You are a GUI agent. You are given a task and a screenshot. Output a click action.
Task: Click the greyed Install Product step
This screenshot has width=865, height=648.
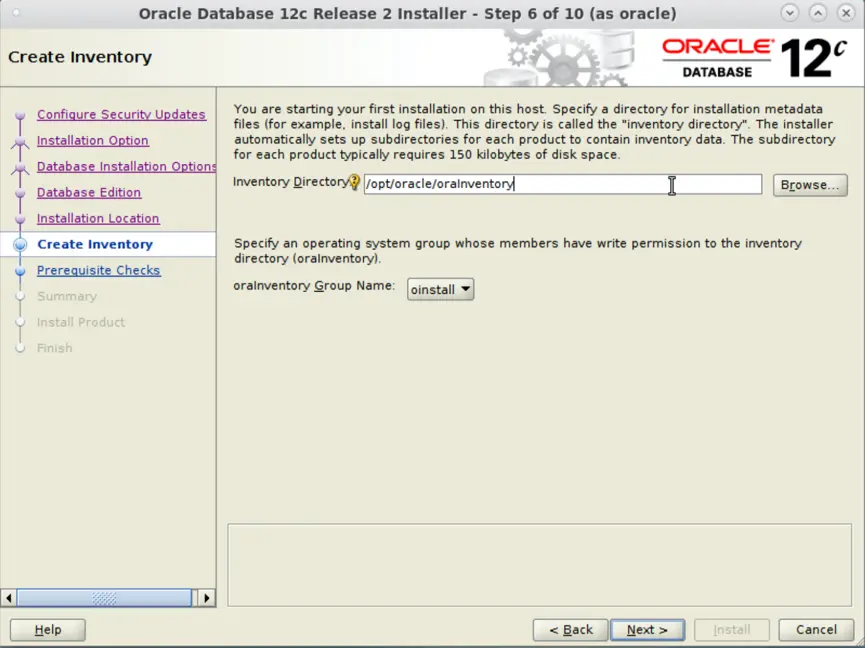coord(81,322)
